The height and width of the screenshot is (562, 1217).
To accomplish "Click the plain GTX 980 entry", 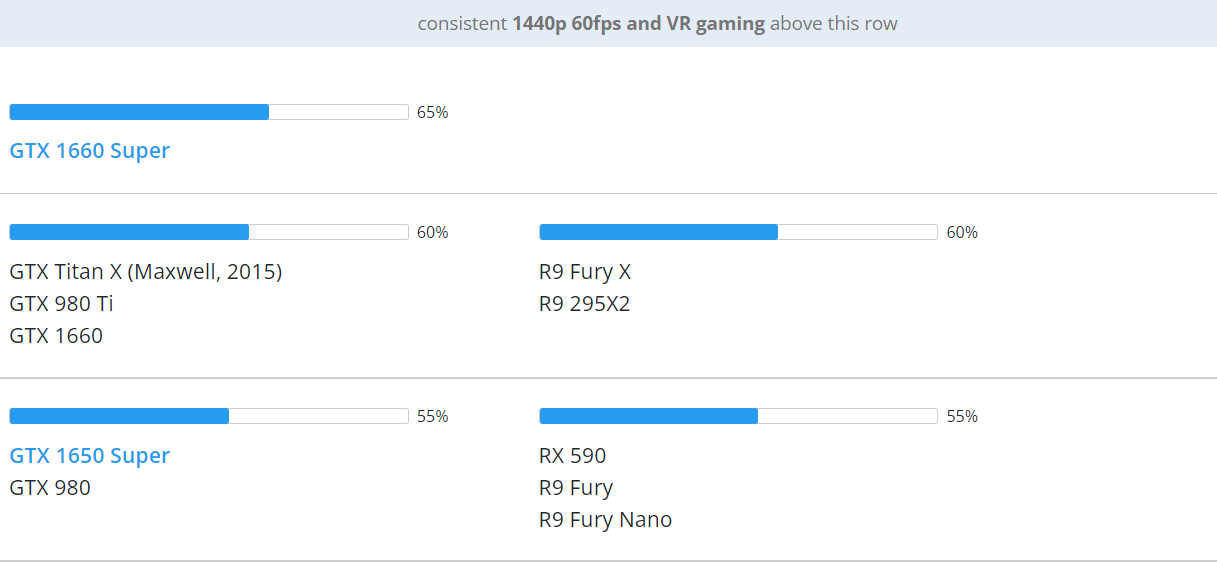I will click(50, 488).
